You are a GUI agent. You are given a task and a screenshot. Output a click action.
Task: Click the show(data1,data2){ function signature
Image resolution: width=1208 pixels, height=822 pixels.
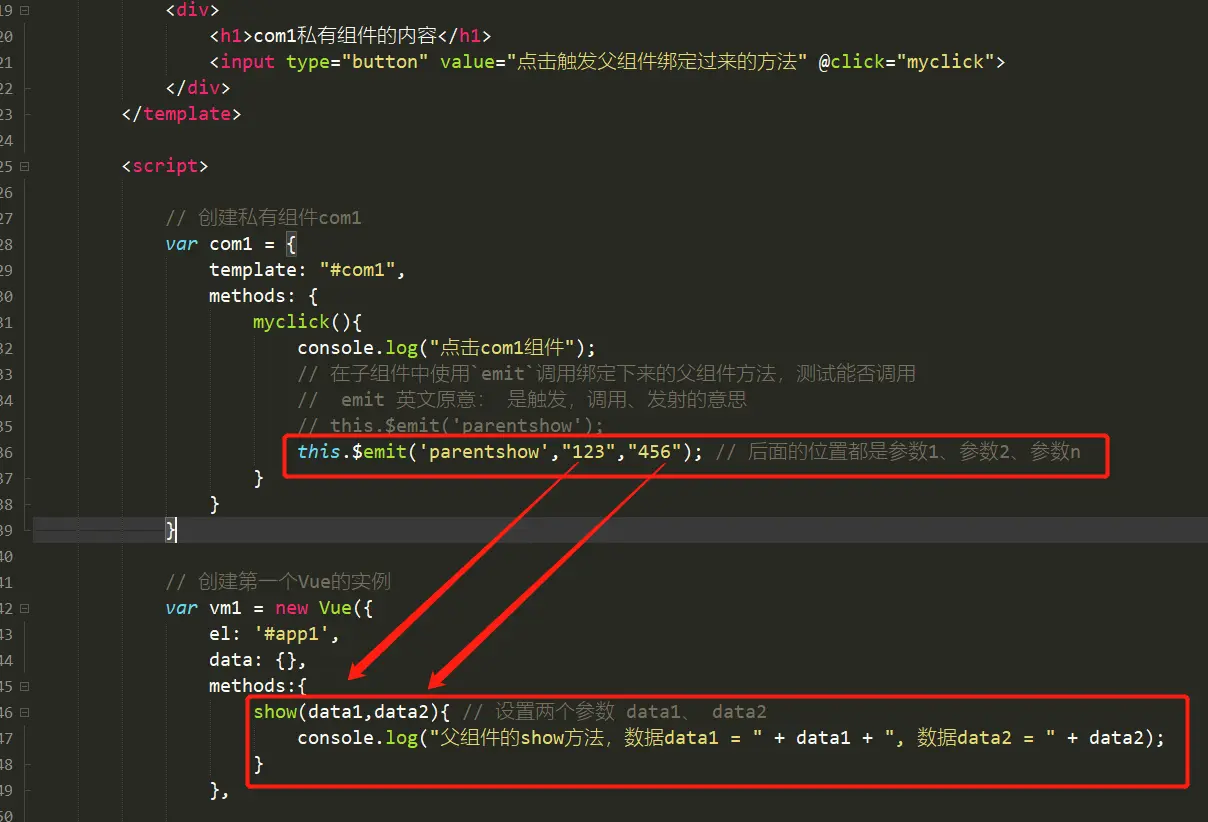tap(352, 712)
